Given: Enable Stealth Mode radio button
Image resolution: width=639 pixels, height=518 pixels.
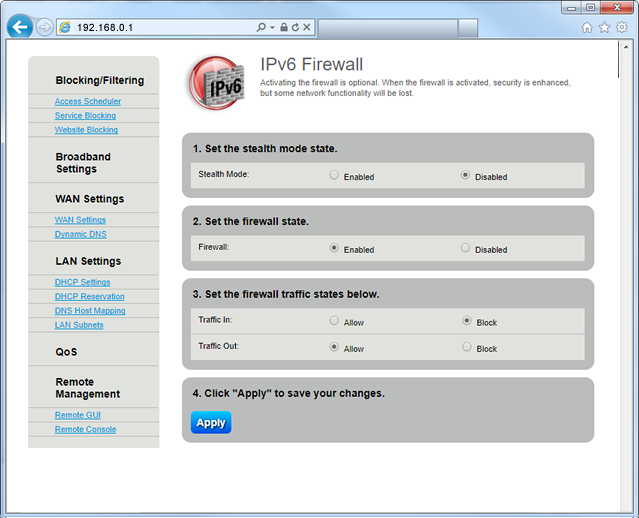Looking at the screenshot, I should [334, 175].
